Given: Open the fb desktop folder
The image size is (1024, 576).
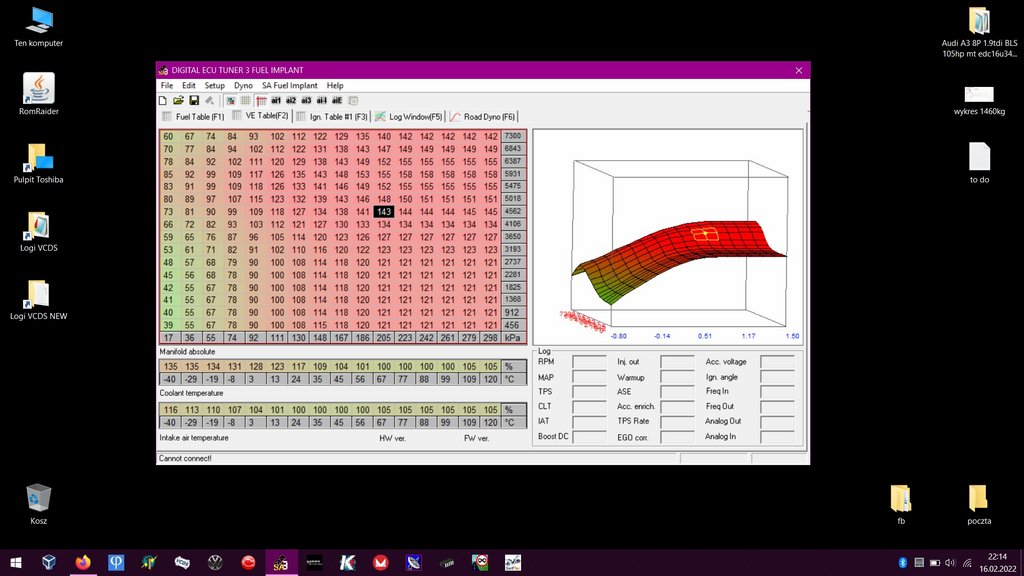Looking at the screenshot, I should click(901, 505).
